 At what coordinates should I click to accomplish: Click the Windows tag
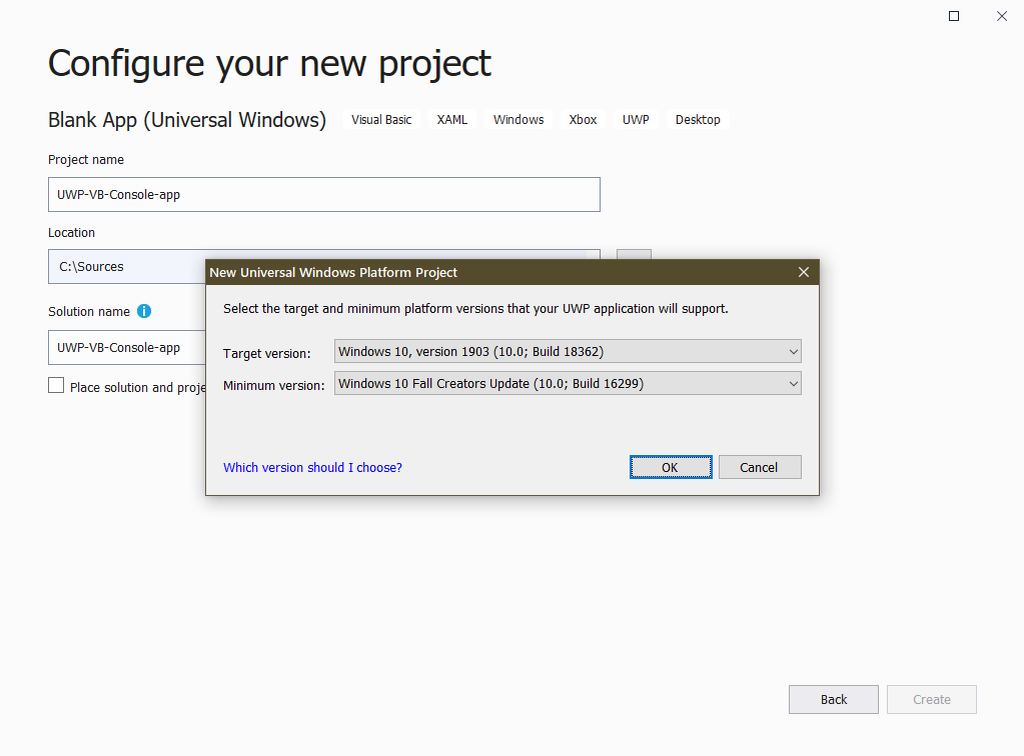pyautogui.click(x=519, y=119)
